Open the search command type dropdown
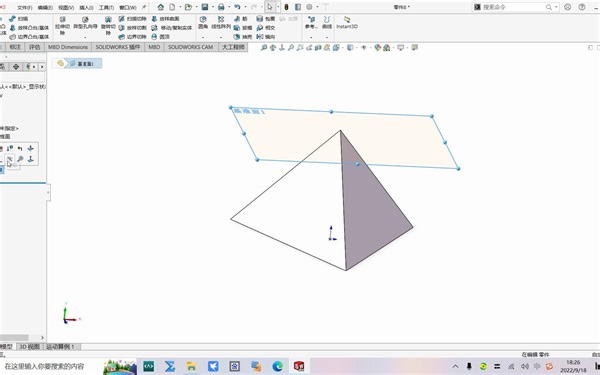 pyautogui.click(x=556, y=7)
